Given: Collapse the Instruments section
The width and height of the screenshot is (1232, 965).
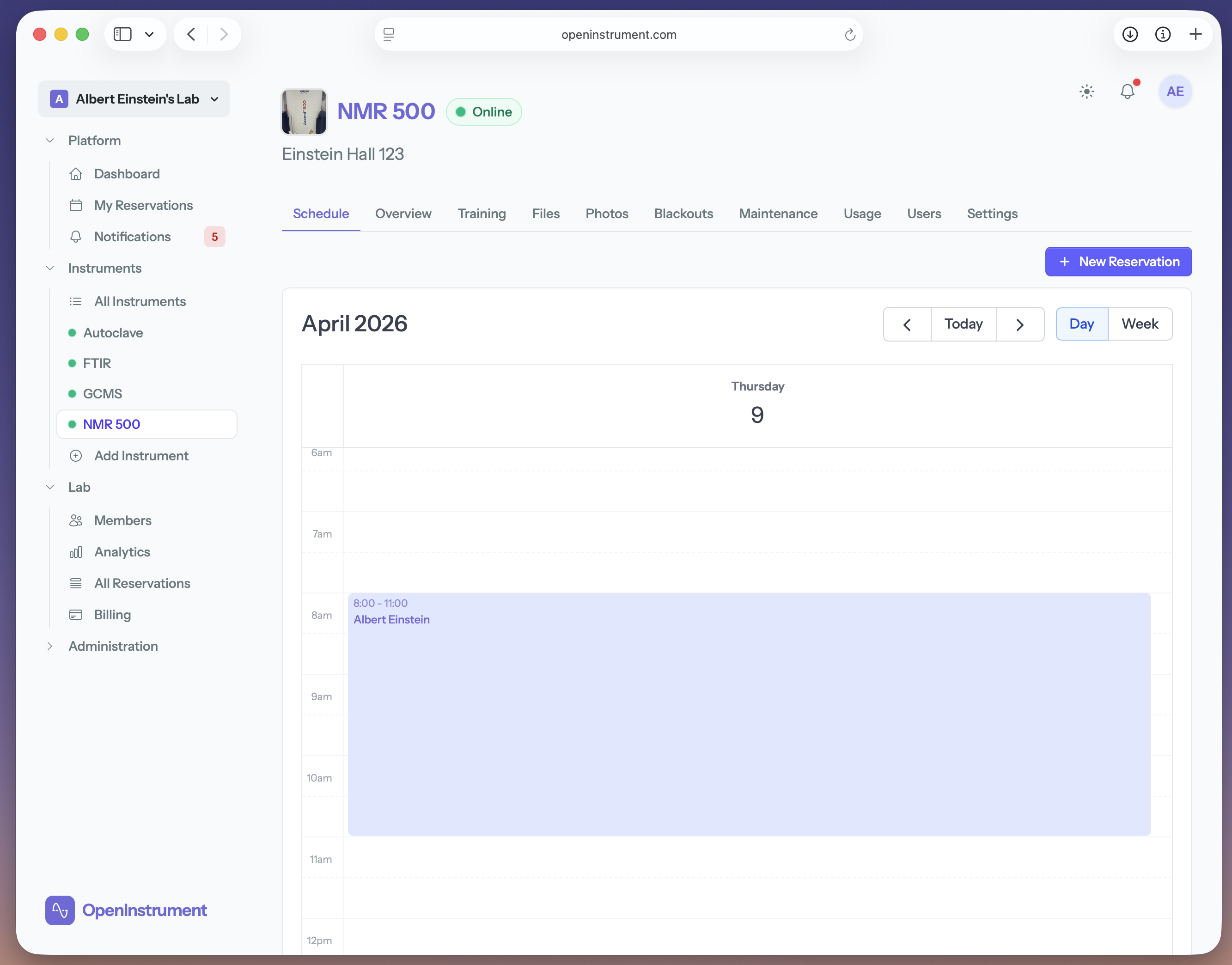Looking at the screenshot, I should 50,268.
